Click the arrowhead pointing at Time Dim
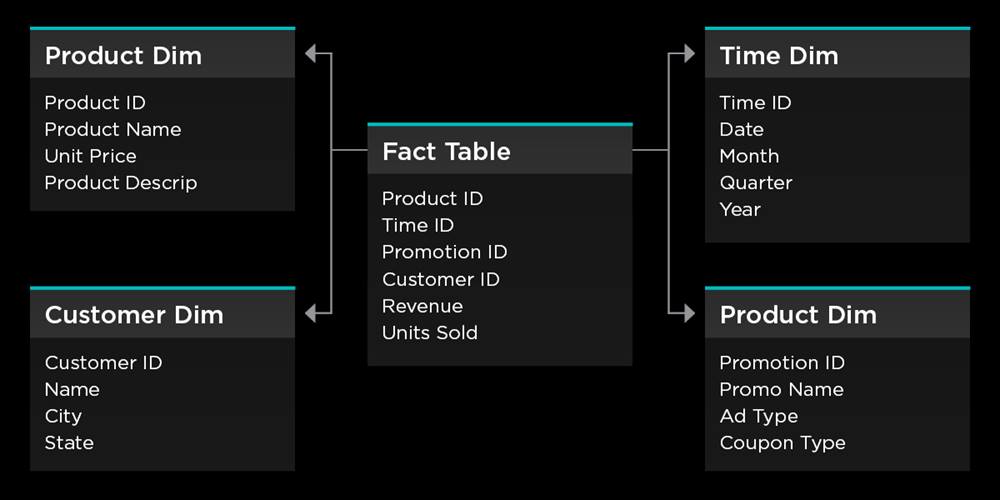The image size is (1000, 500). 686,54
